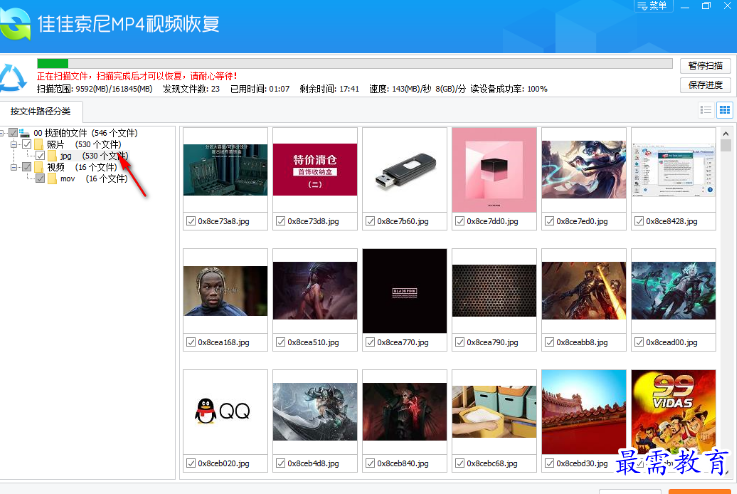Toggle checkbox for 找到的文件 root
The image size is (737, 494).
[x=13, y=133]
